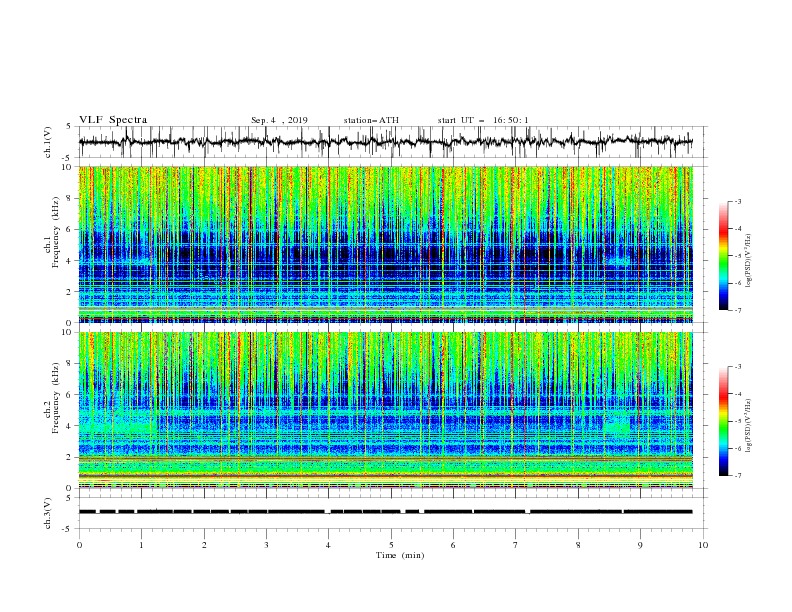The height and width of the screenshot is (612, 792).
Task: Click the ch.2 frequency-axis "8" tick label
Action: click(x=70, y=364)
